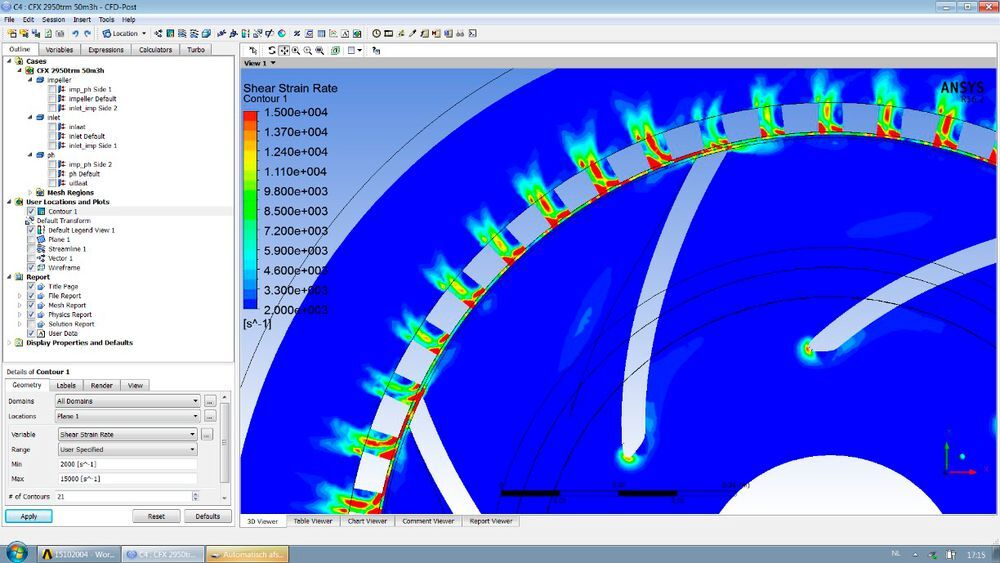Check the Solution Report checkbox

31,324
